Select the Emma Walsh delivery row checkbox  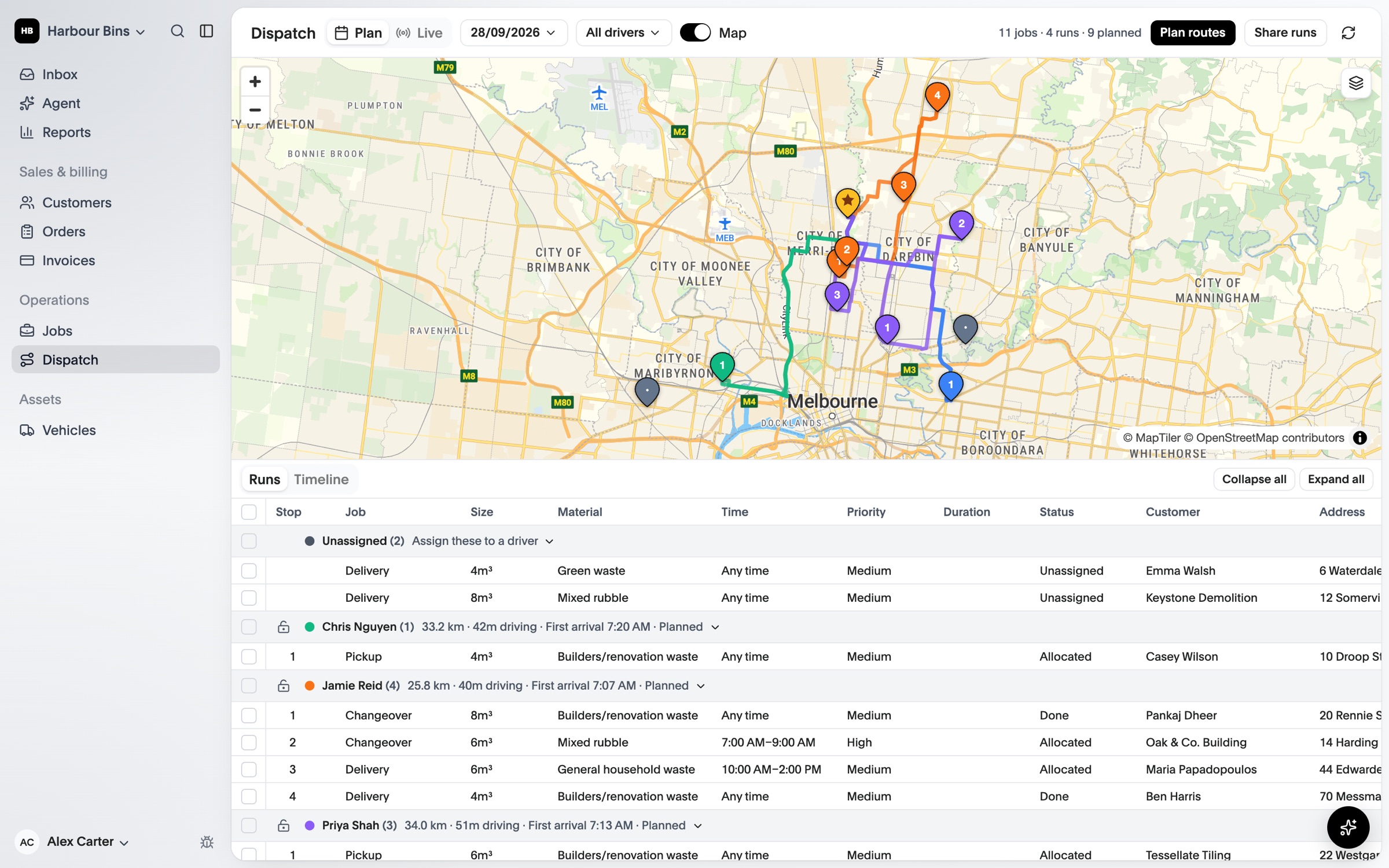[249, 571]
